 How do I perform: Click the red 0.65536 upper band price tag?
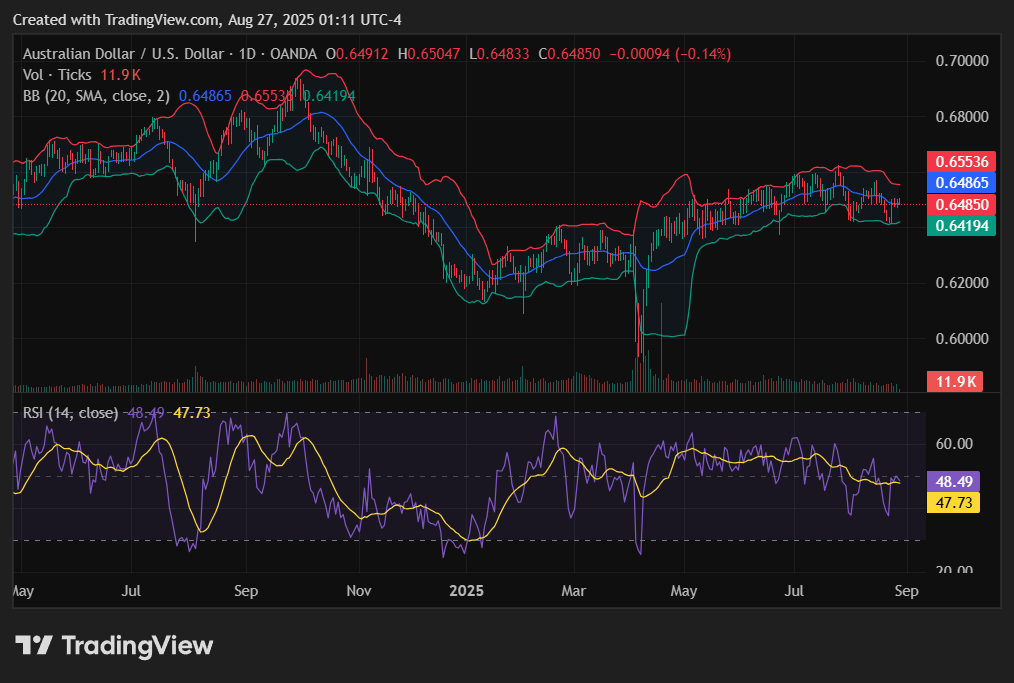[x=961, y=162]
